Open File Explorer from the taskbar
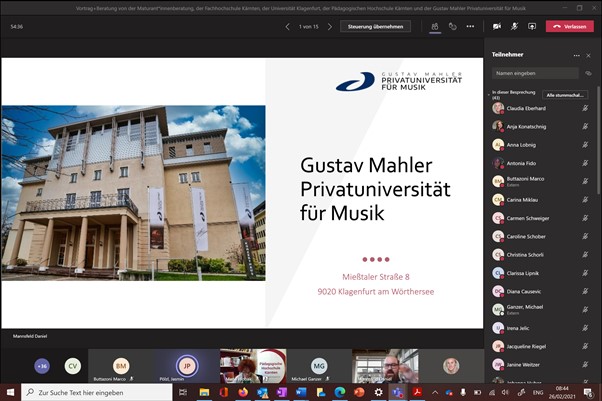This screenshot has width=602, height=401. 204,392
